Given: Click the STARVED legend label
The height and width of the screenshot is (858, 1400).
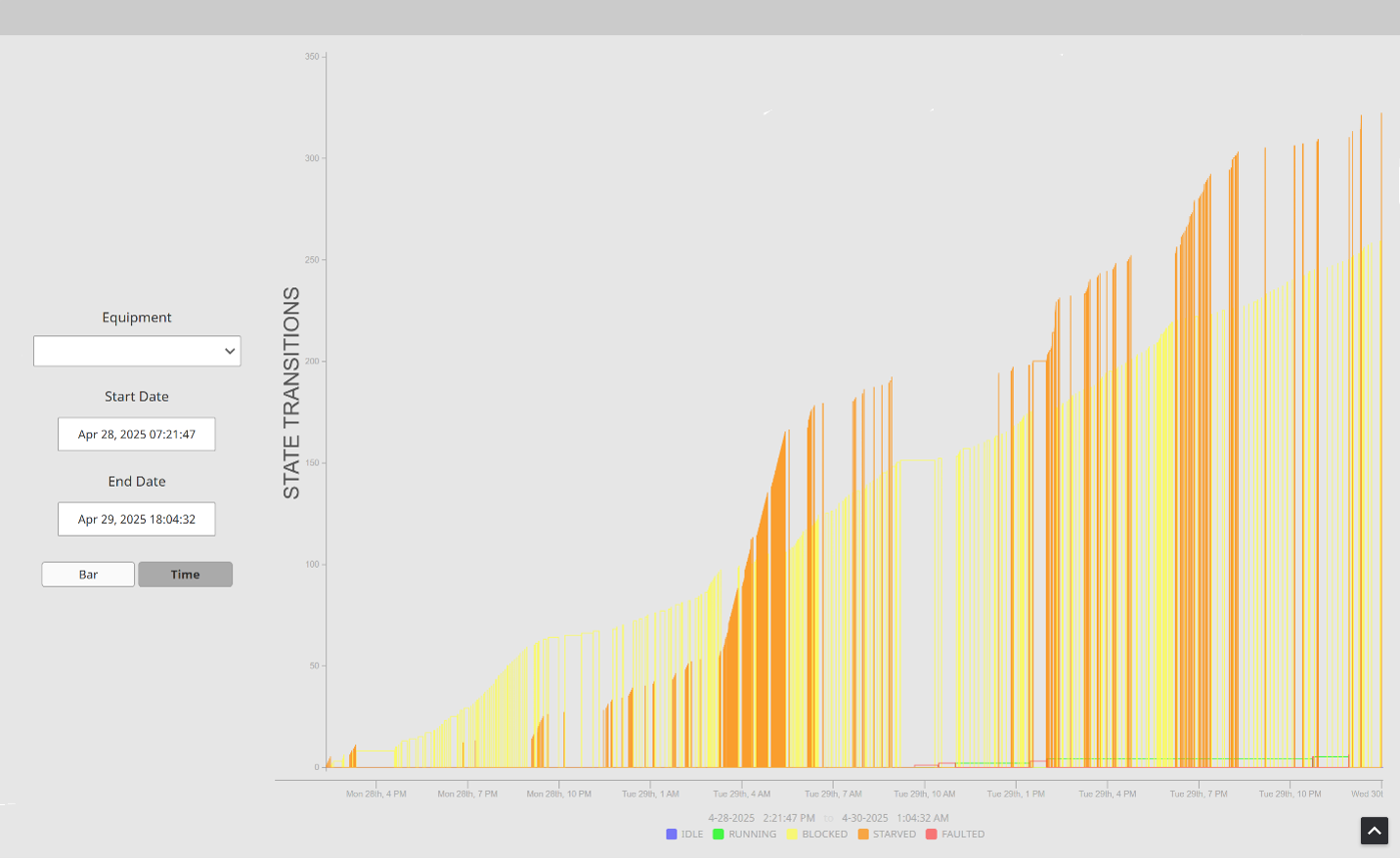Looking at the screenshot, I should point(895,835).
